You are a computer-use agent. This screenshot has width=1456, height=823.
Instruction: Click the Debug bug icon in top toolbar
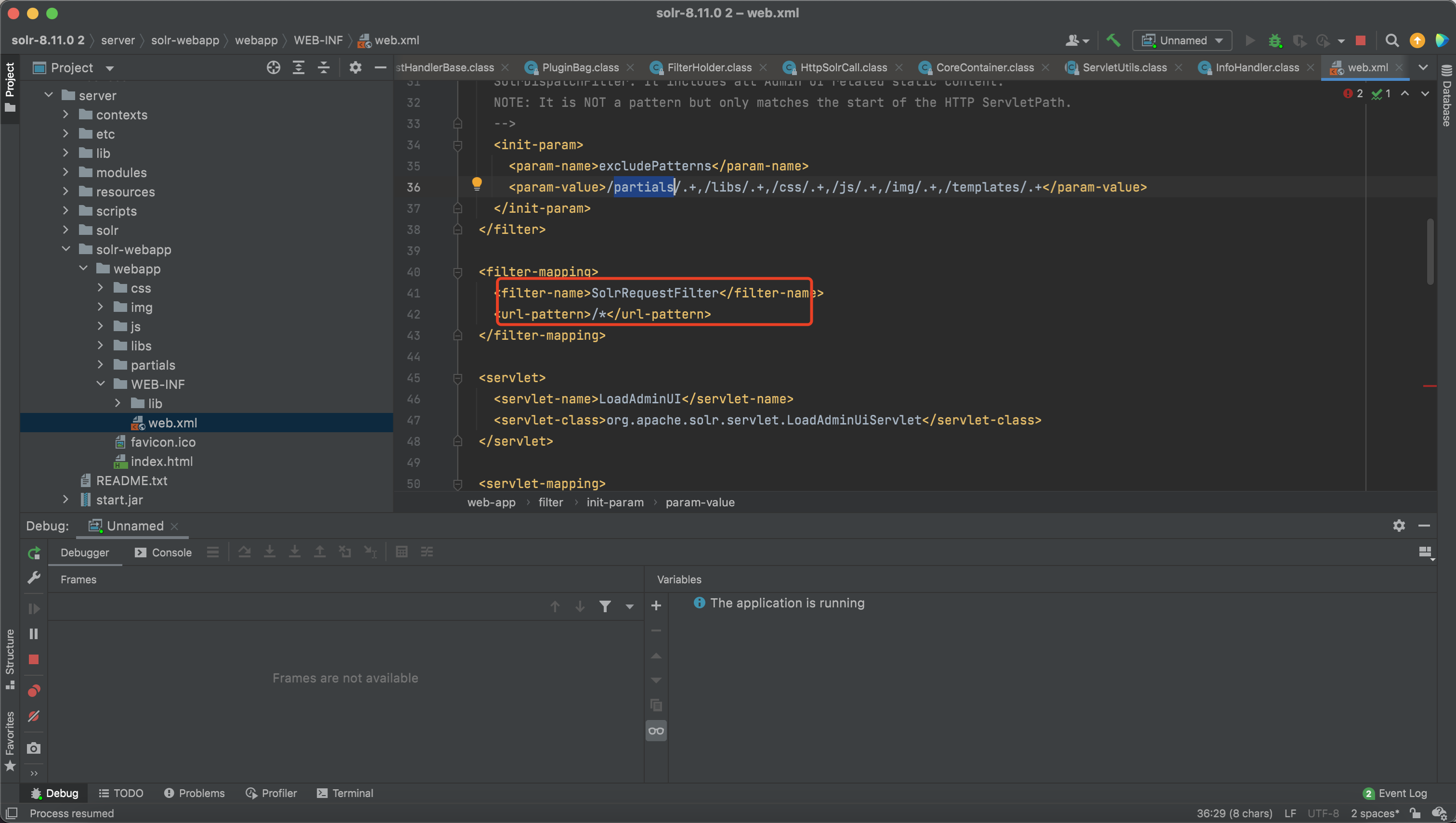1274,40
